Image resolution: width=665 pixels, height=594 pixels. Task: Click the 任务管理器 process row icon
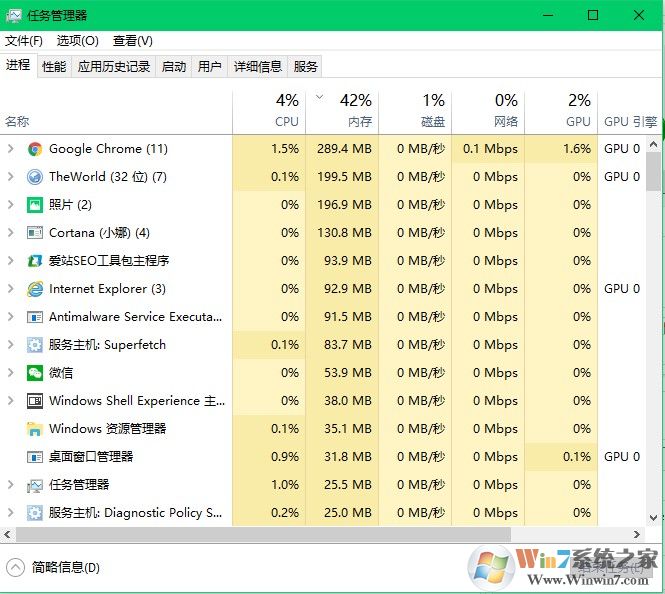35,485
